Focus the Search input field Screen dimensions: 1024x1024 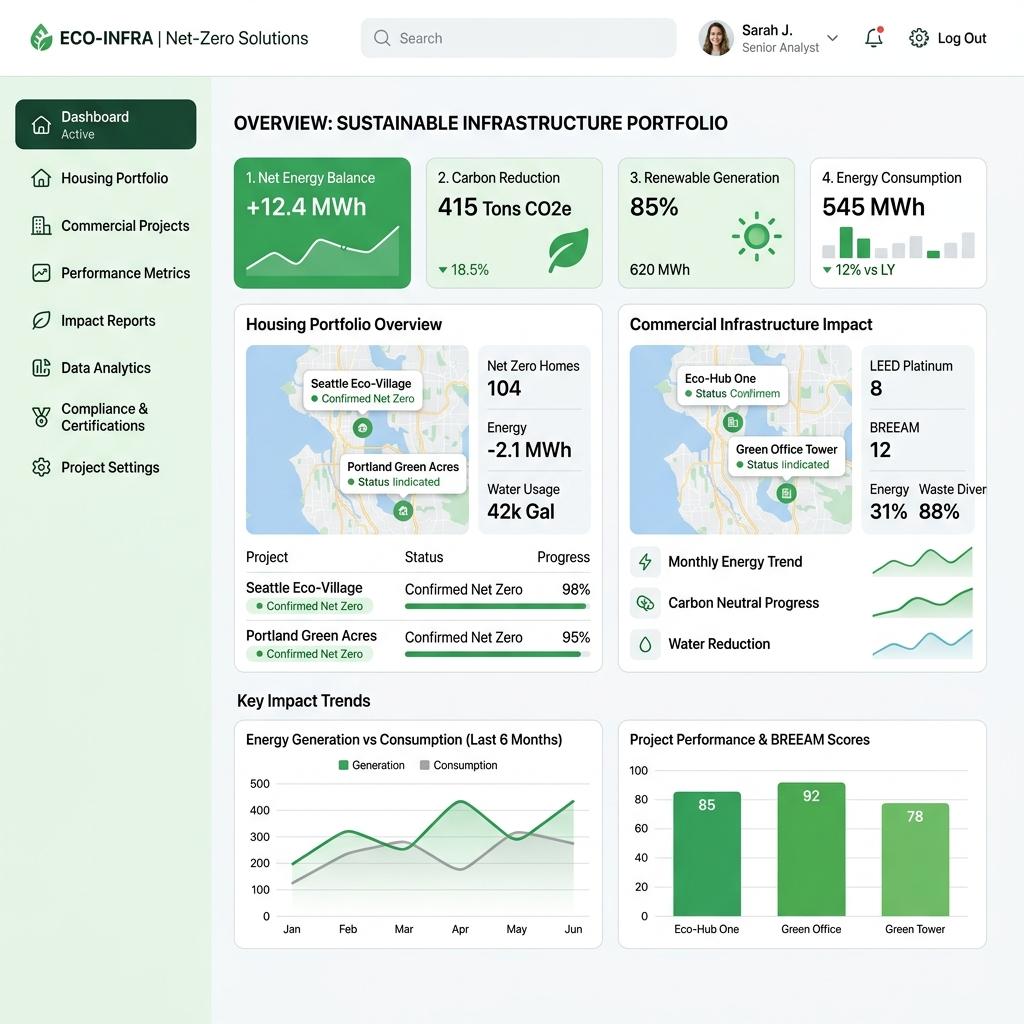click(519, 38)
